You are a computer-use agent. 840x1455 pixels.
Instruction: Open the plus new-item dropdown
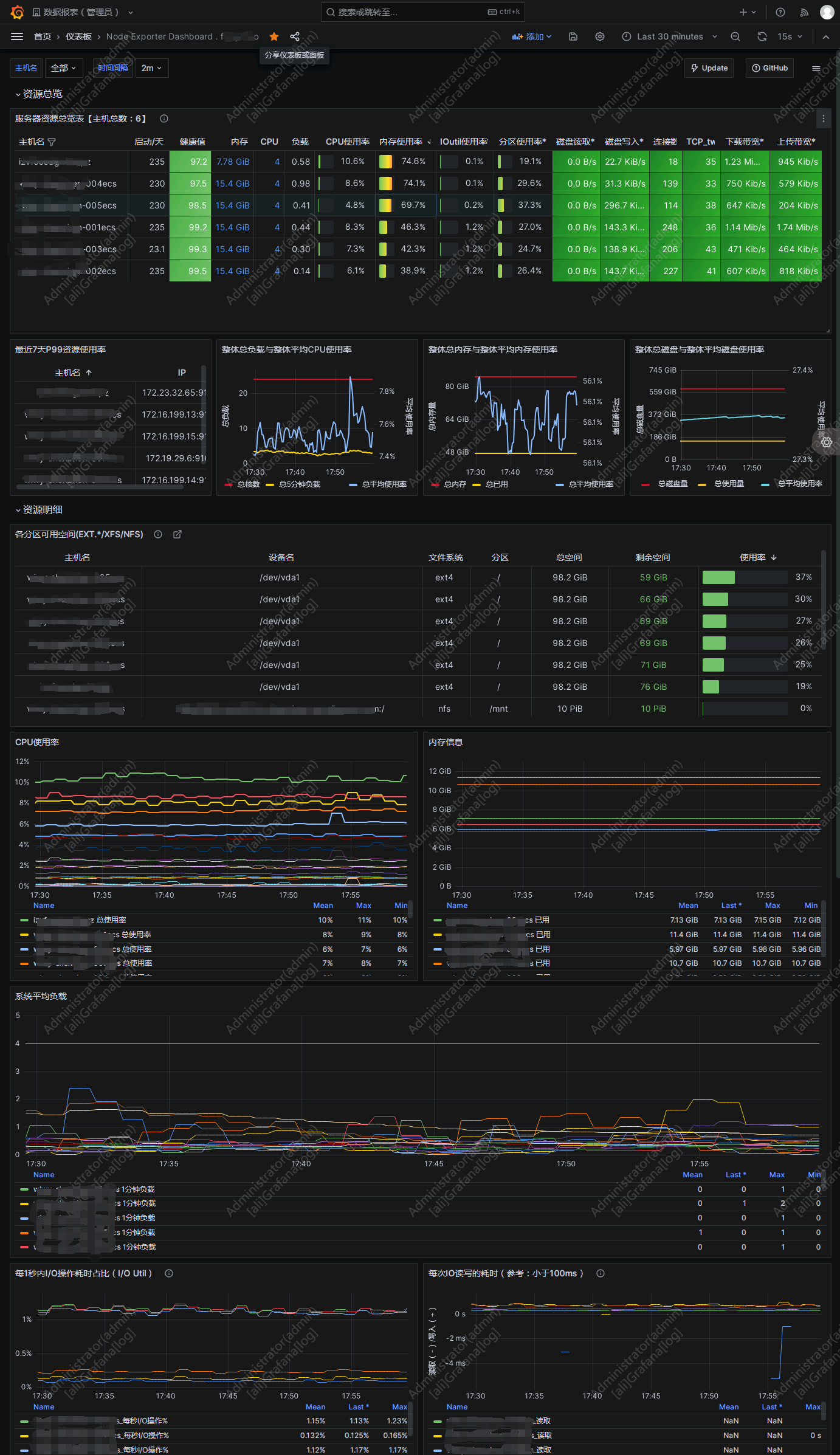[748, 12]
